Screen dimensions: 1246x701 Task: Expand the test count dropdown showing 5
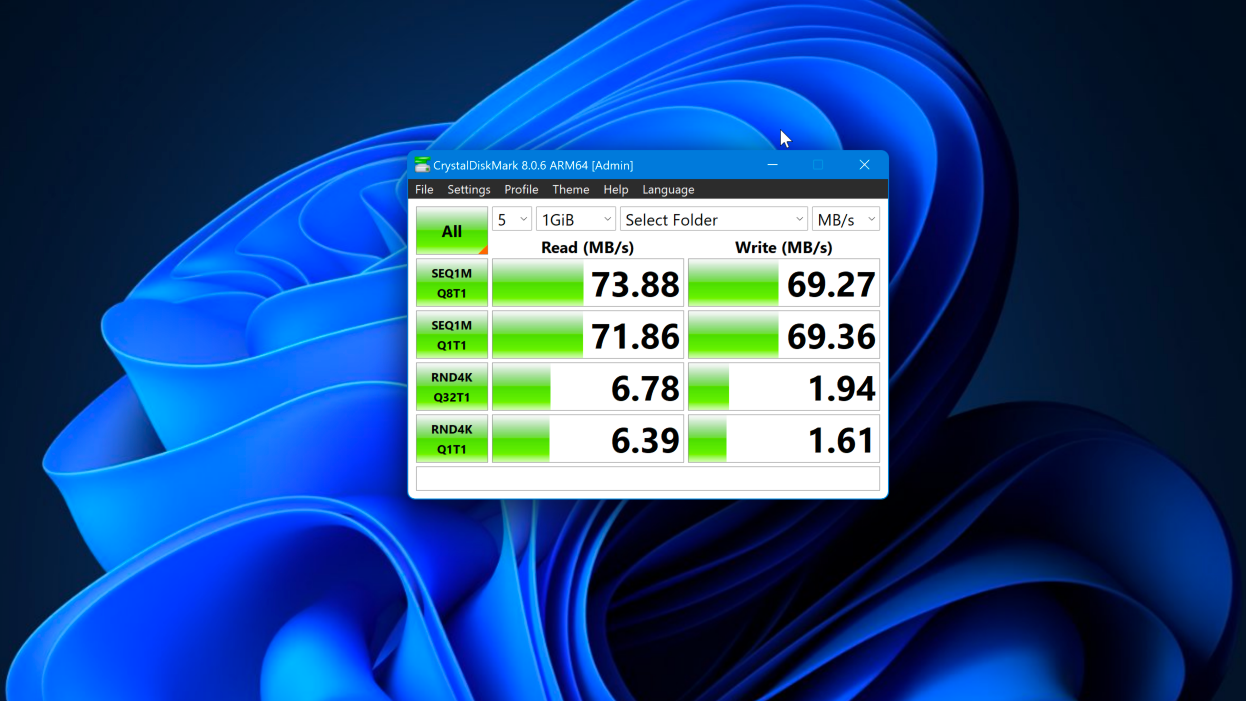point(512,220)
